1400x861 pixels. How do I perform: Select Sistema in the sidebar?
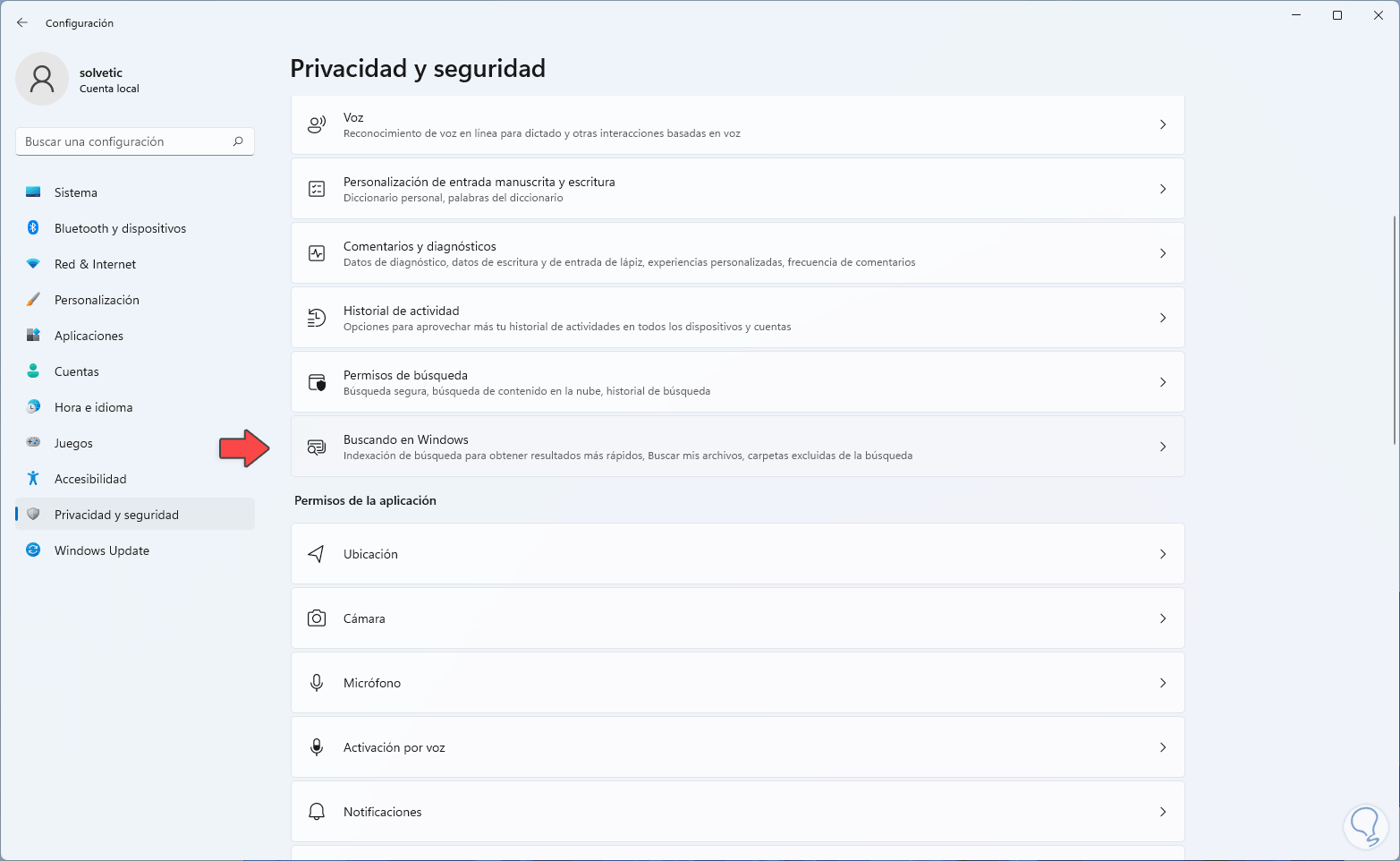(x=76, y=192)
